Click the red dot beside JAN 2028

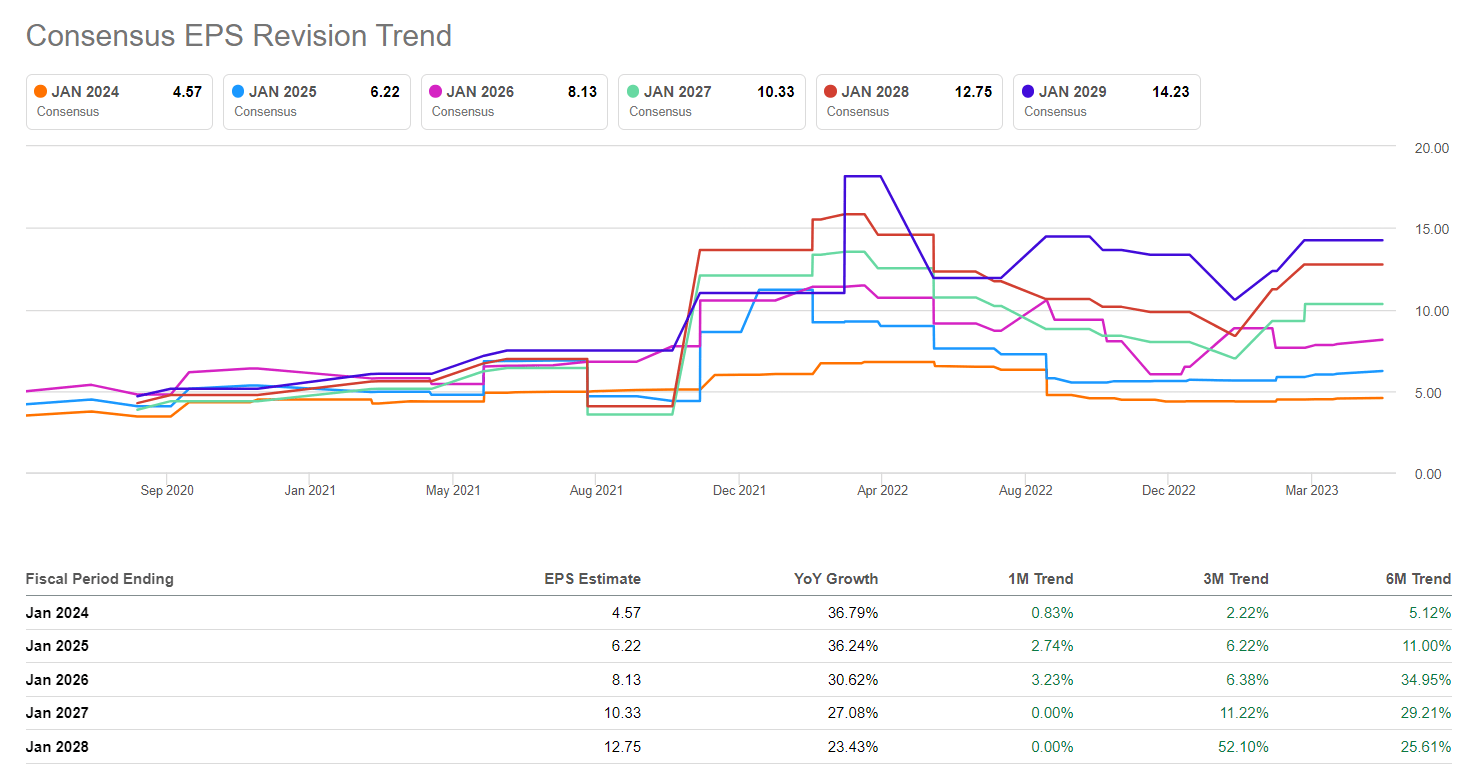pyautogui.click(x=830, y=92)
